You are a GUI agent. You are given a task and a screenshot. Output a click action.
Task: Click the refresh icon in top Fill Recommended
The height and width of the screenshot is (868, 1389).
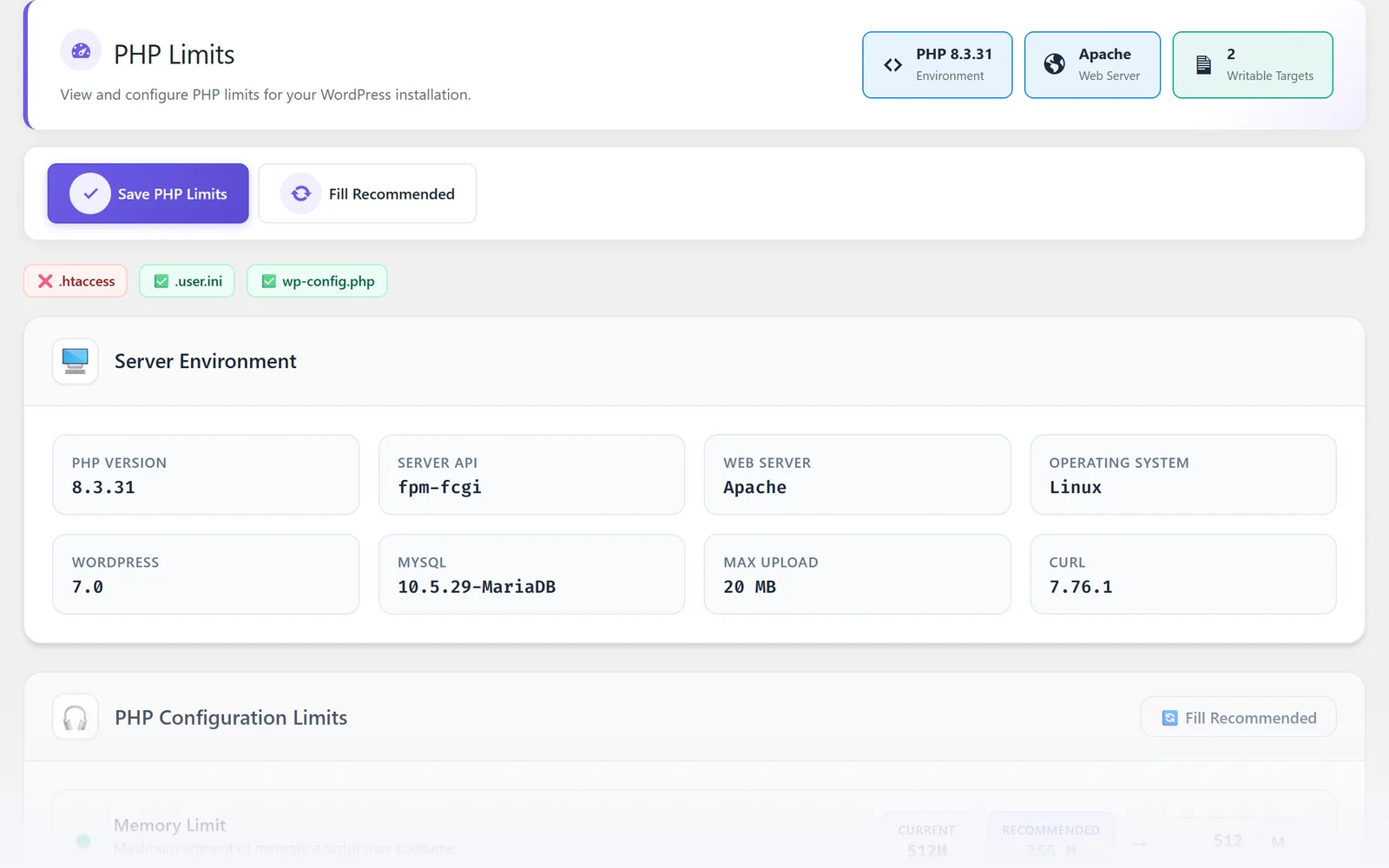point(301,194)
